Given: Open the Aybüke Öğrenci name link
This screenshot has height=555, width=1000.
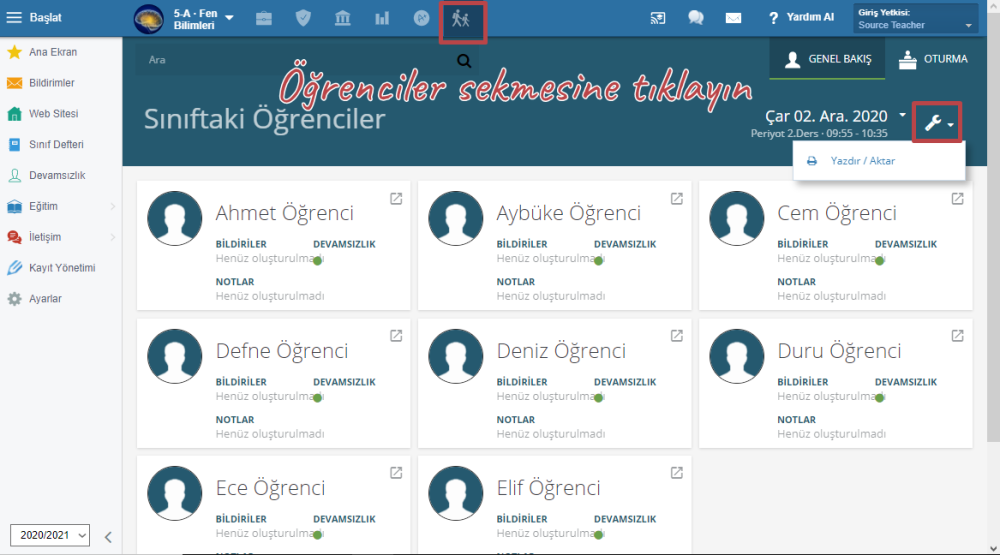Looking at the screenshot, I should click(x=568, y=213).
